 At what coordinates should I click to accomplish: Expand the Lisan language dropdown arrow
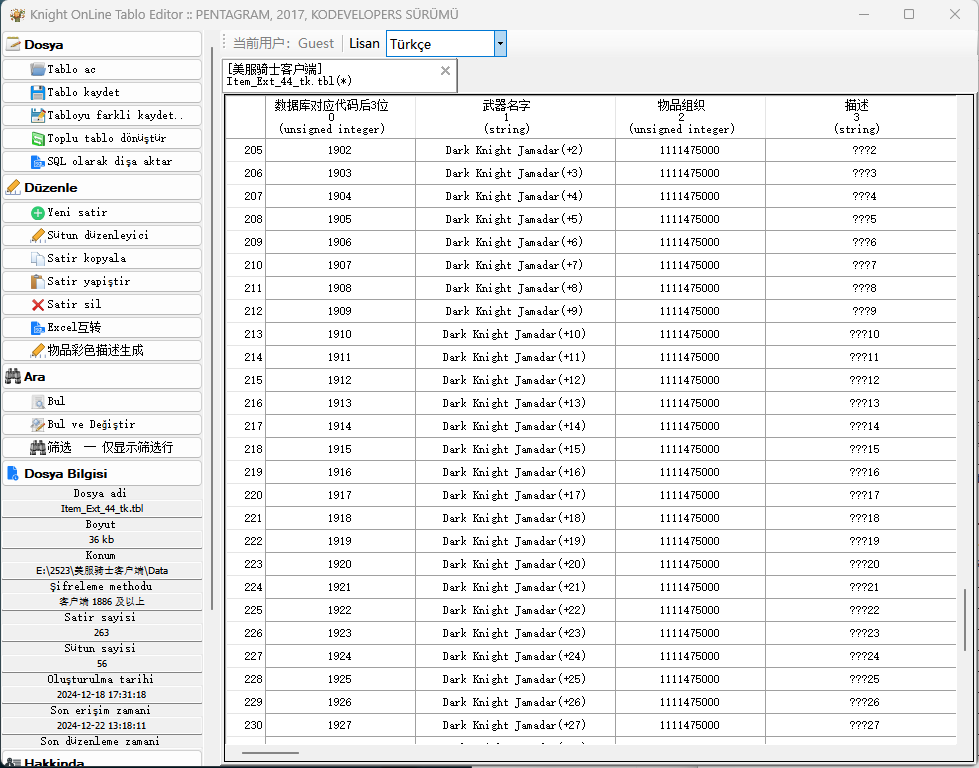500,44
